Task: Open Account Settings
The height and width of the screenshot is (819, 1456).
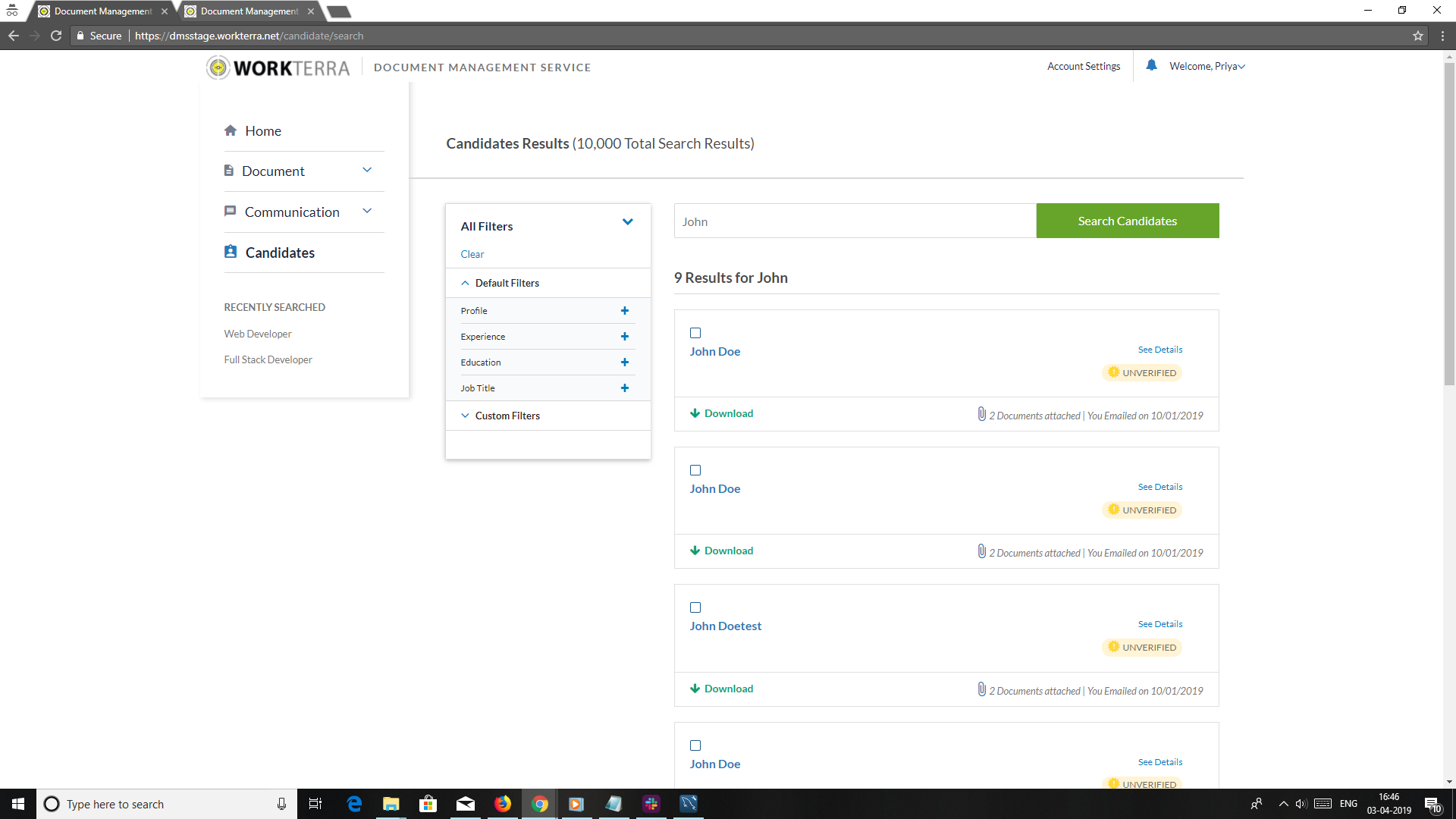Action: [1084, 66]
